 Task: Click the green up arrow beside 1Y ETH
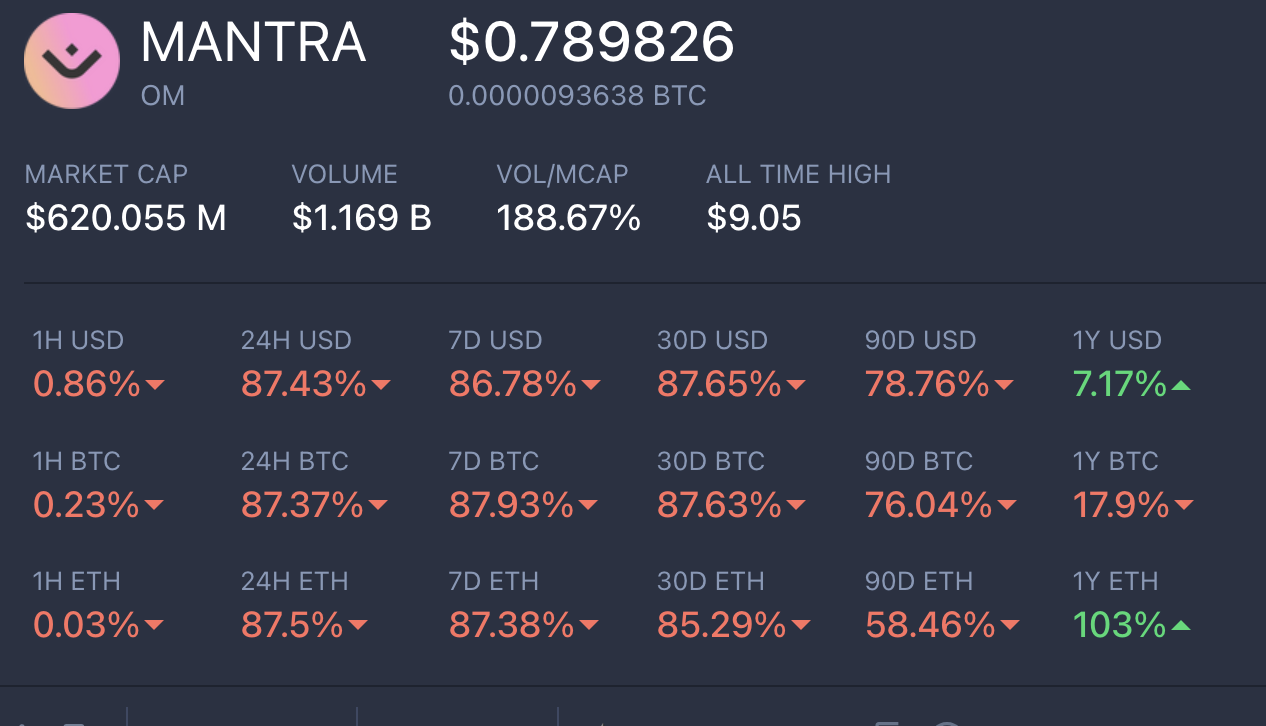point(1180,627)
